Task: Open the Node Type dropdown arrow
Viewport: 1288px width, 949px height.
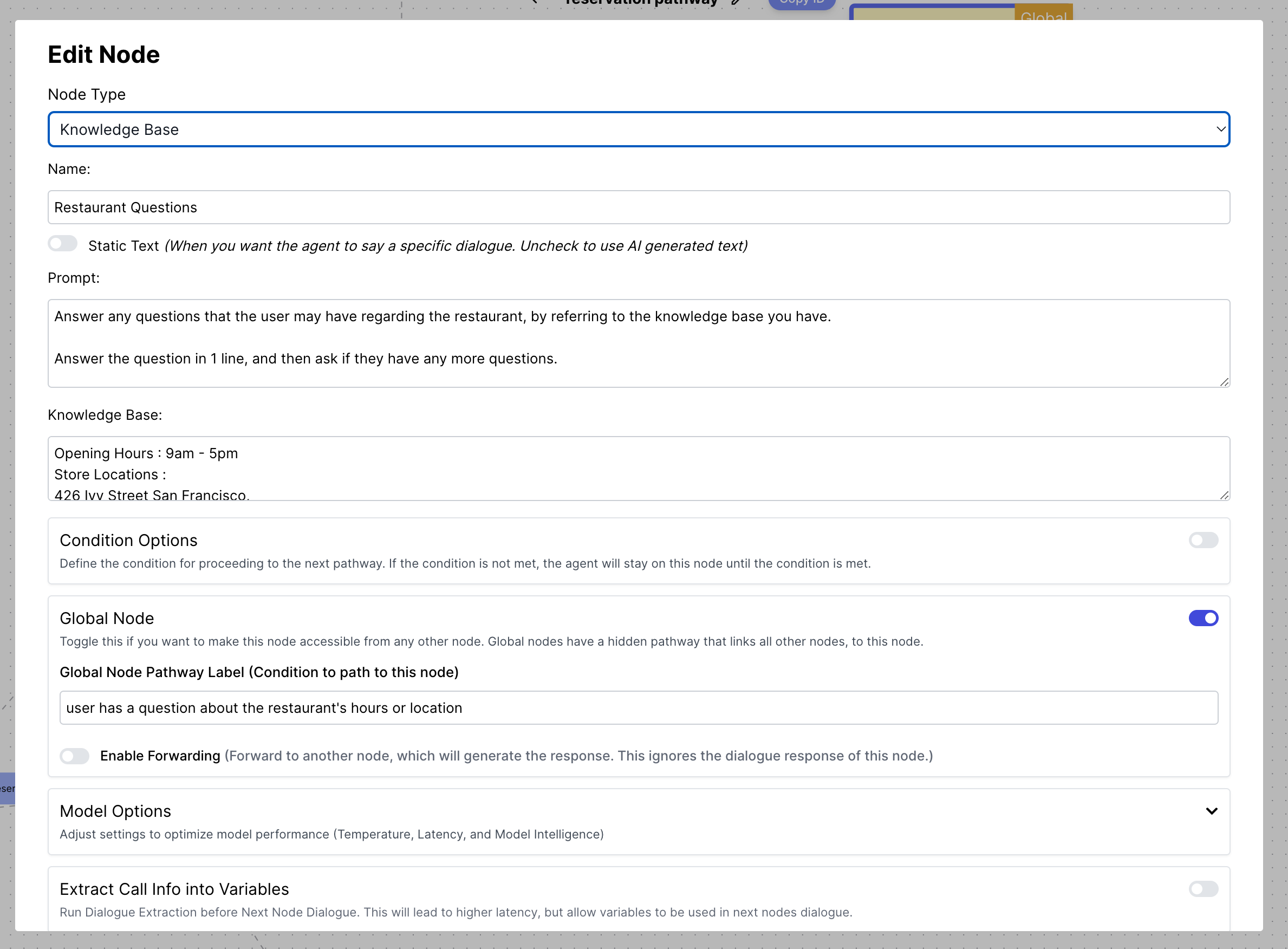Action: (x=1221, y=129)
